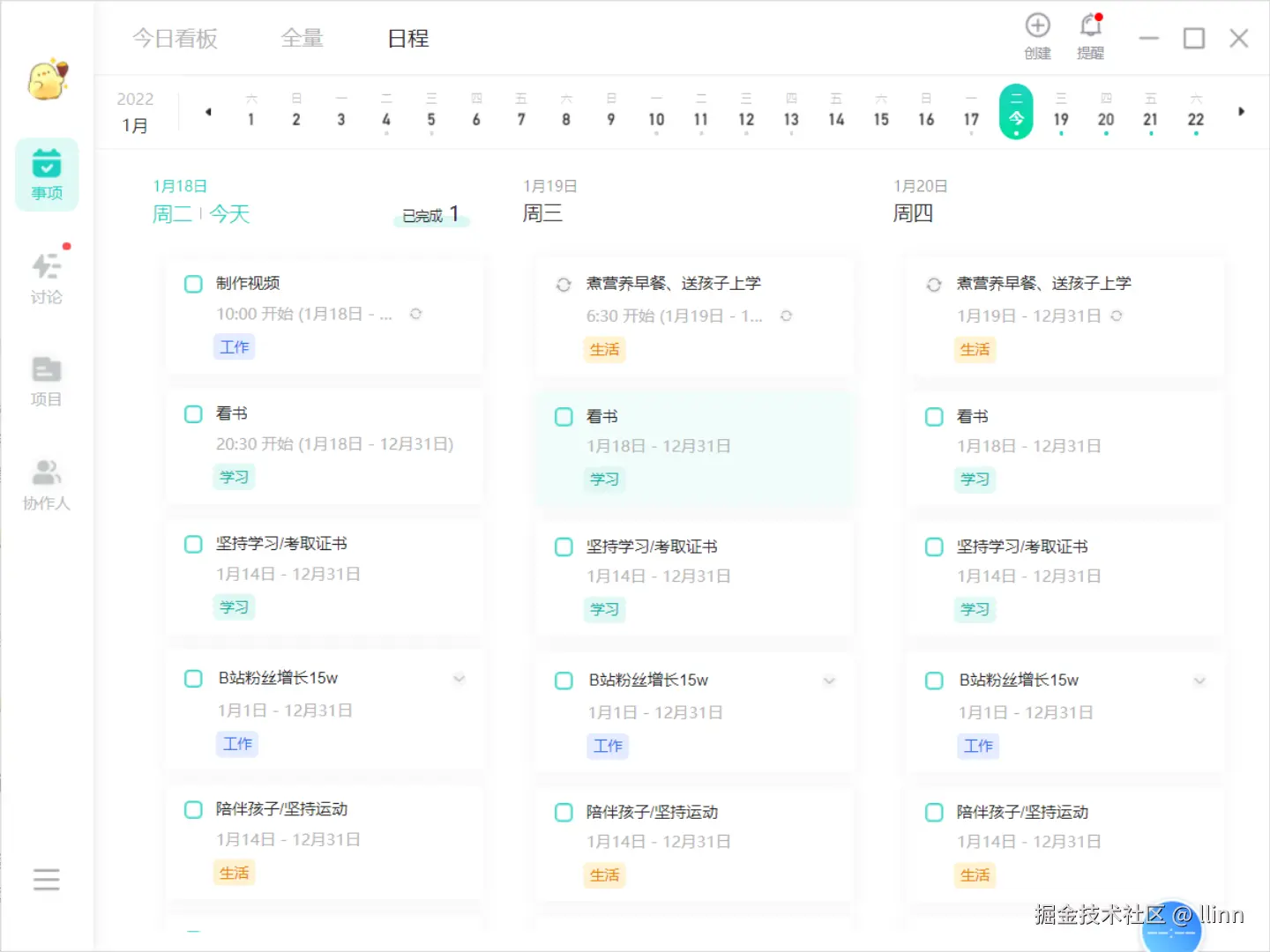1270x952 pixels.
Task: Expand B站粉丝增长15w under 周四
Action: (x=1199, y=681)
